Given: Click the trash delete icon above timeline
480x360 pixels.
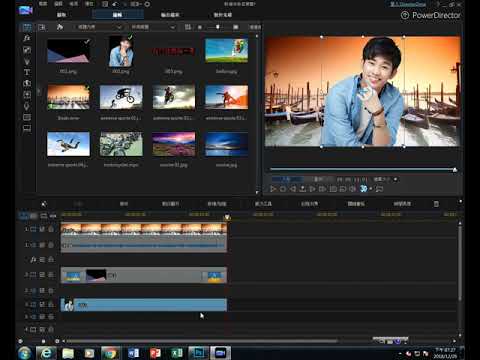Looking at the screenshot, I should click(436, 204).
